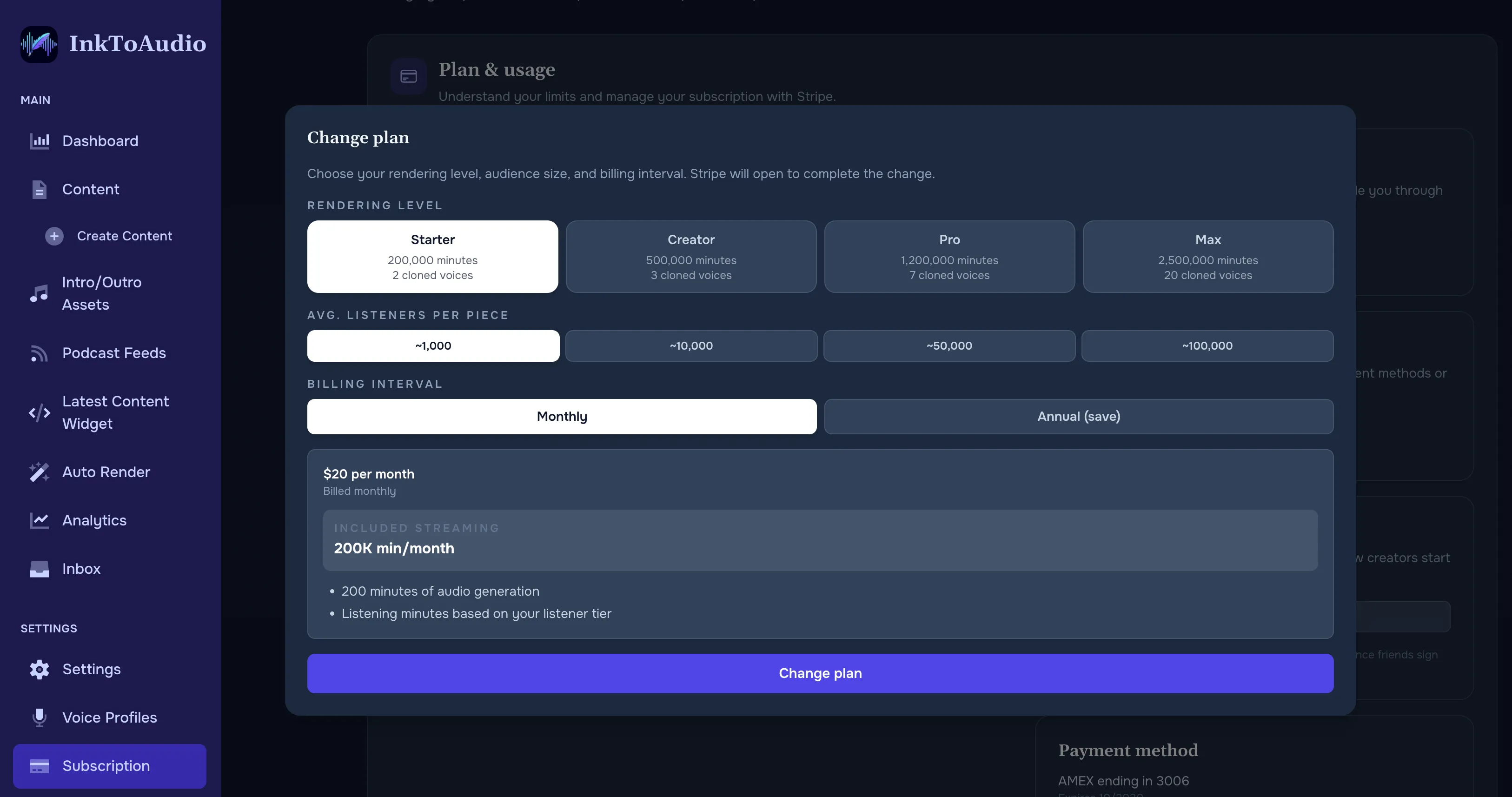Open the Content menu item
The image size is (1512, 797).
tap(109, 190)
